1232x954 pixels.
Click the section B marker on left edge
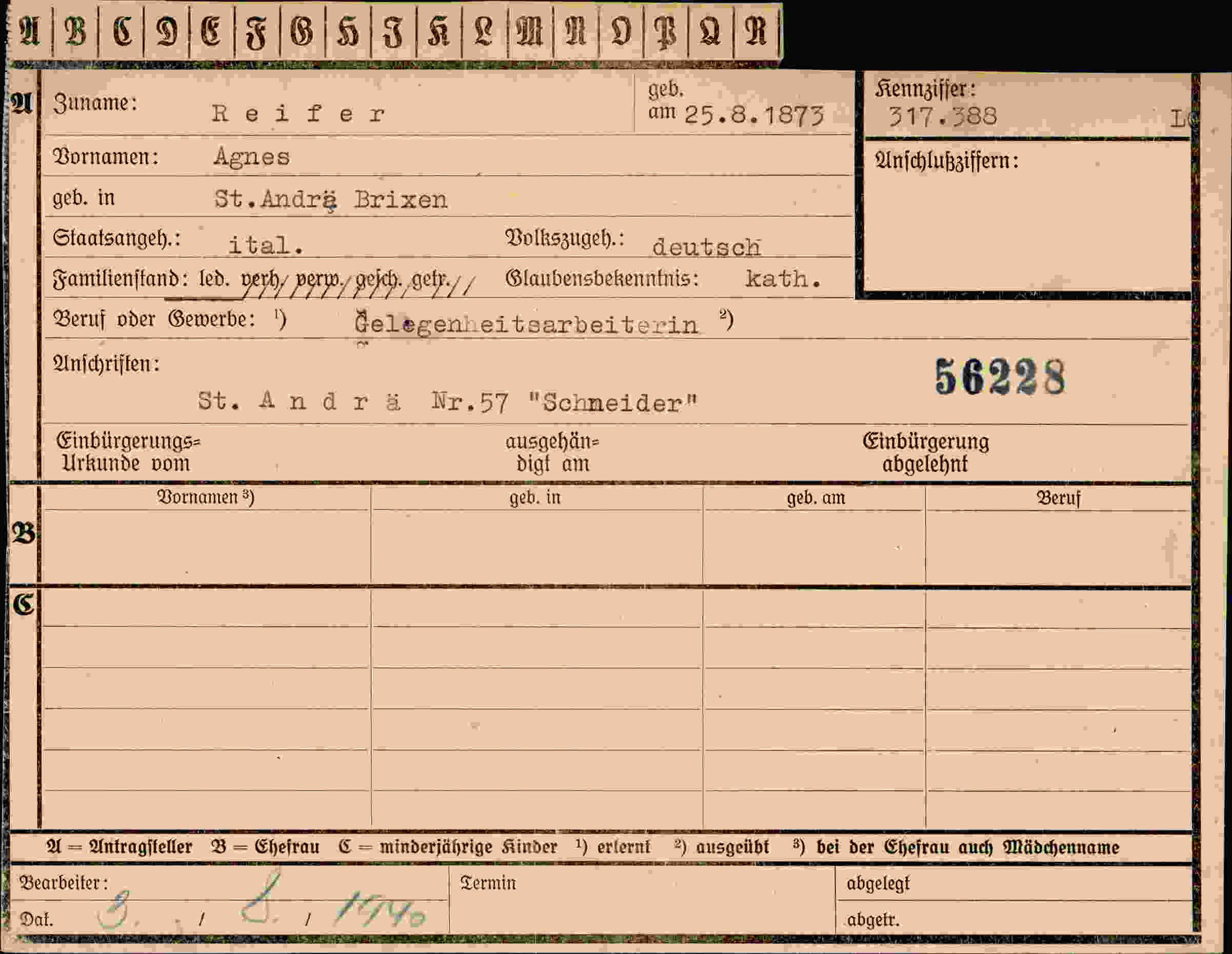click(24, 533)
